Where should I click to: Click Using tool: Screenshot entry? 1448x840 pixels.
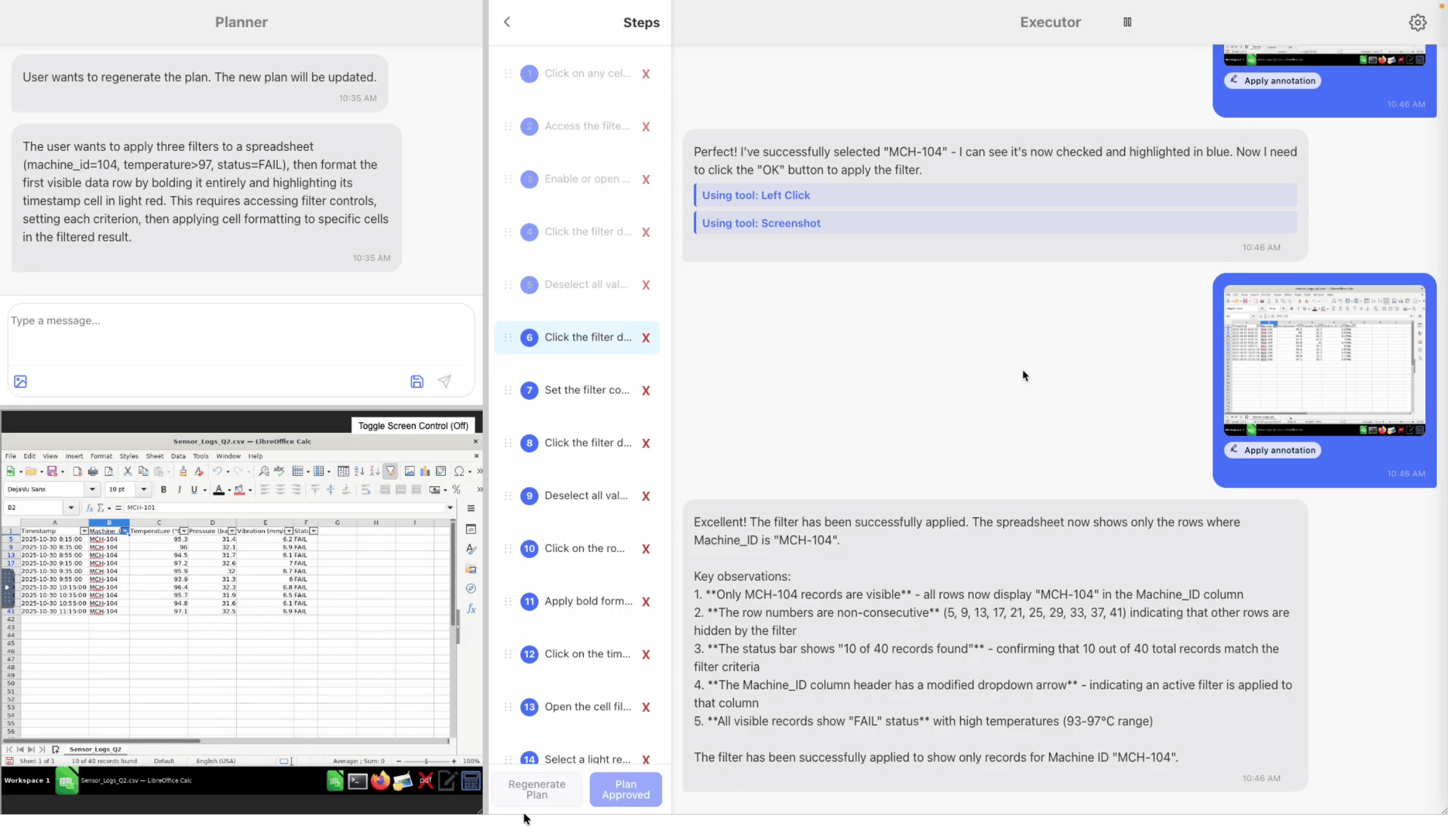coord(995,223)
